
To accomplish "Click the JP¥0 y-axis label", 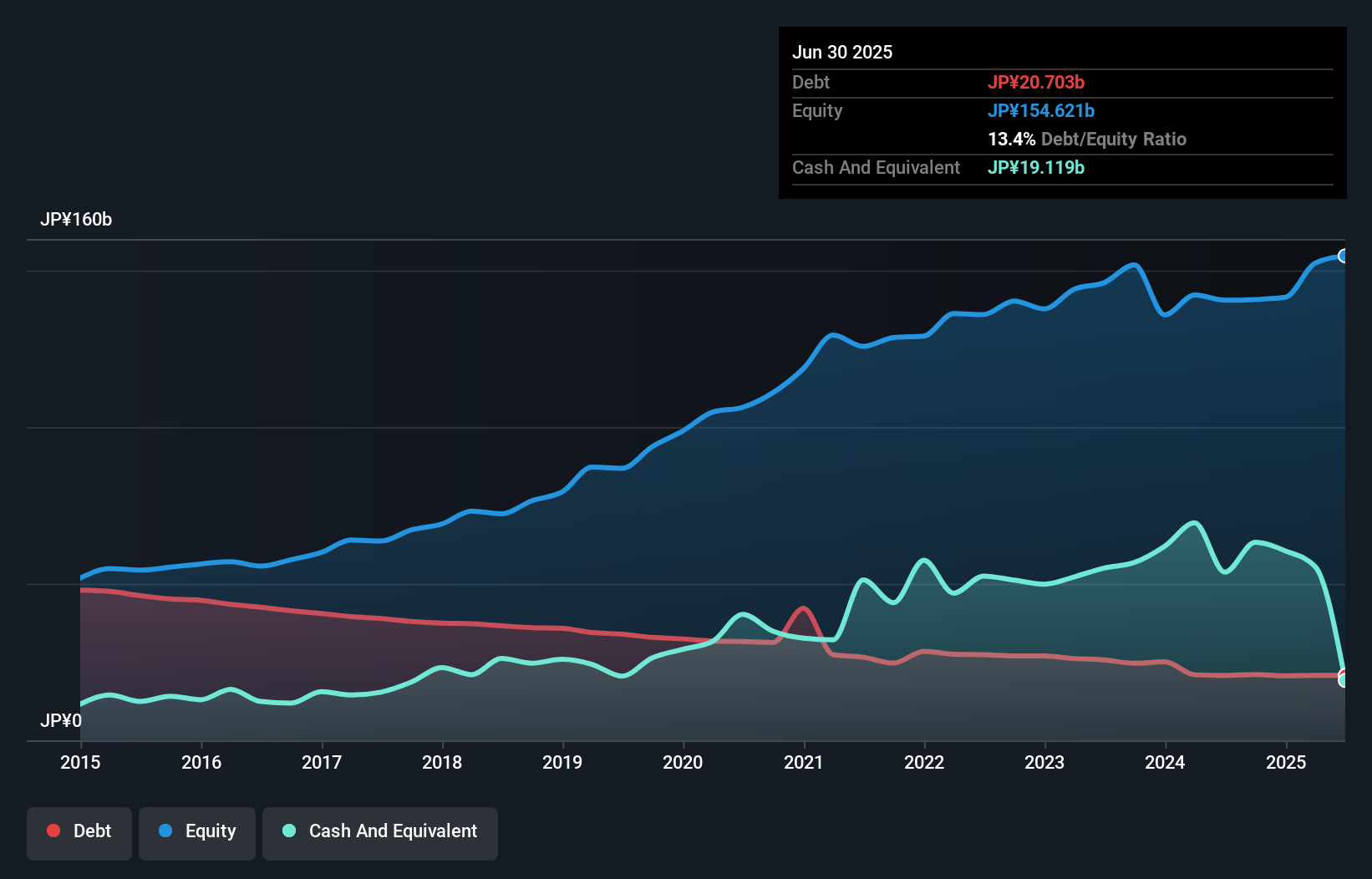I will (x=61, y=720).
